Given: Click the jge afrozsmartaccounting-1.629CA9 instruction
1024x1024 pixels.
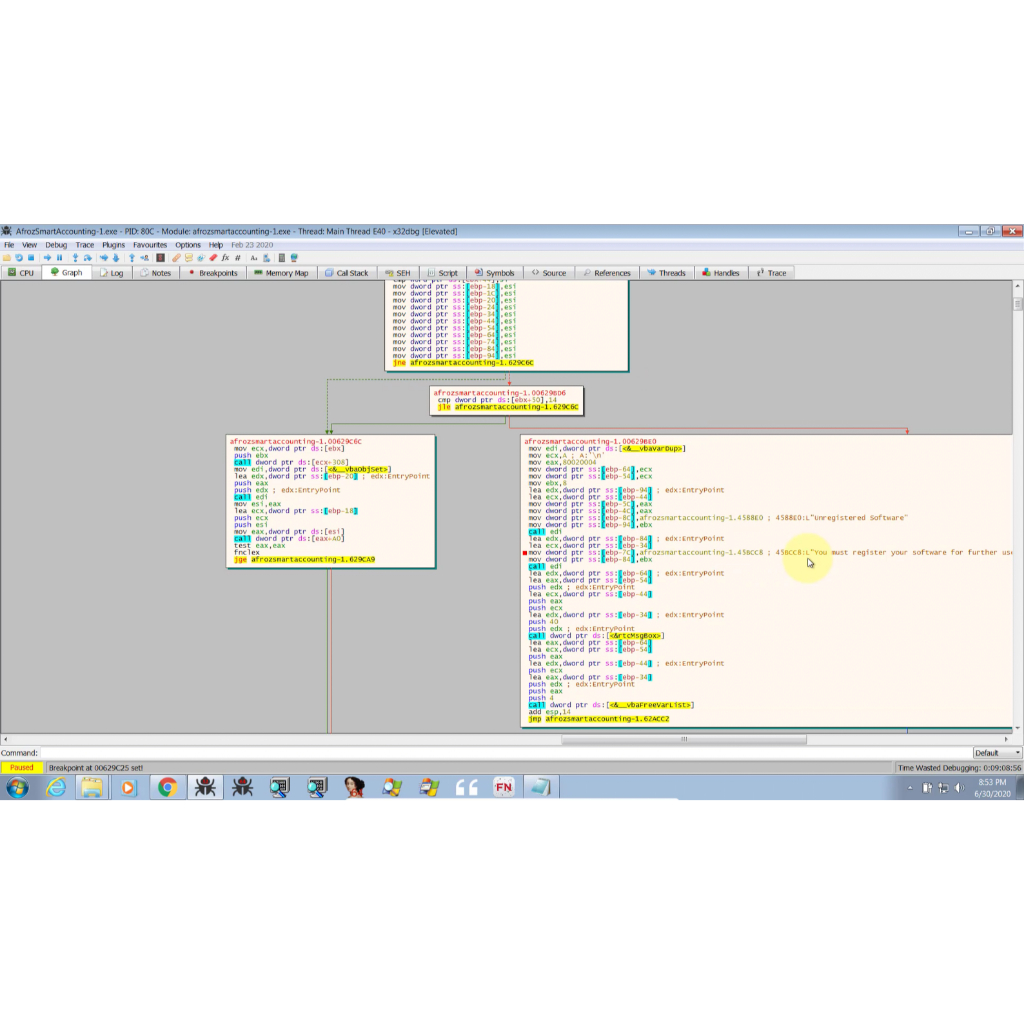Looking at the screenshot, I should (304, 560).
